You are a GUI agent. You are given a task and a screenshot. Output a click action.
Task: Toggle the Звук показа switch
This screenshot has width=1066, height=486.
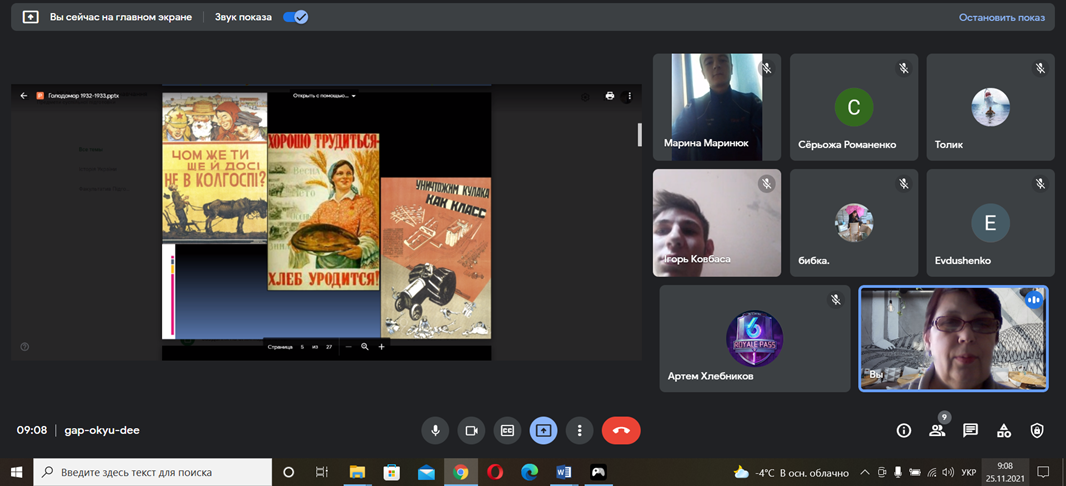tap(296, 18)
